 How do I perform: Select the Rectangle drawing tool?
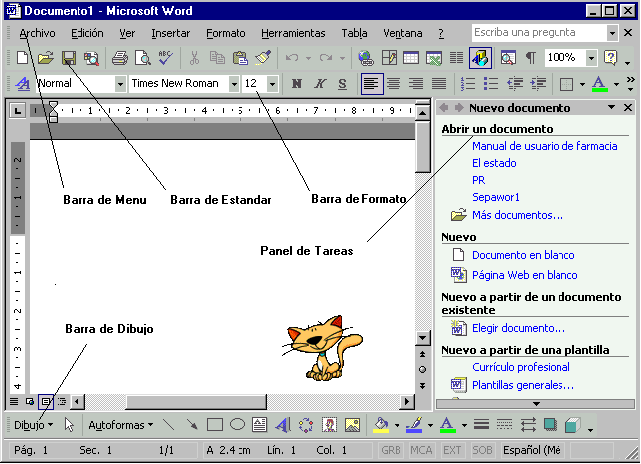(x=214, y=425)
